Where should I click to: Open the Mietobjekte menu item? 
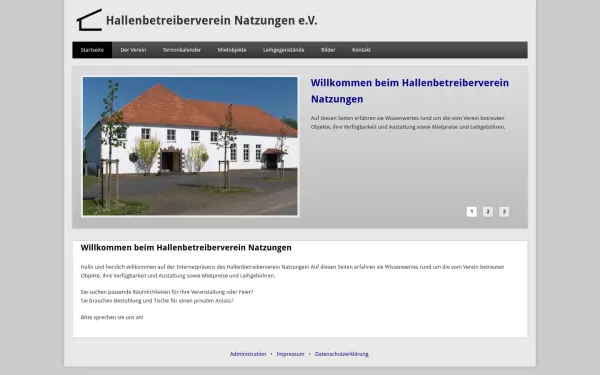tap(232, 50)
